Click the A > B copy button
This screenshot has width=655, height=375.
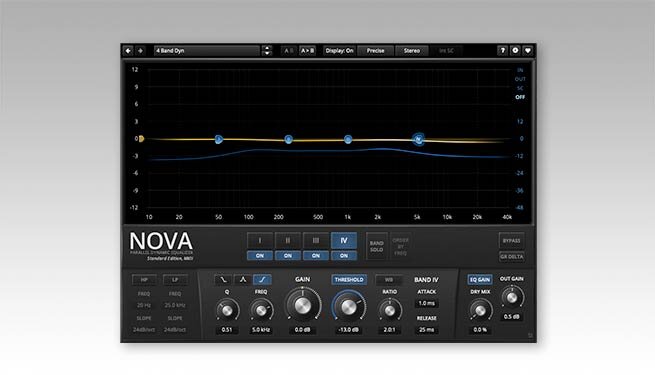tap(307, 51)
